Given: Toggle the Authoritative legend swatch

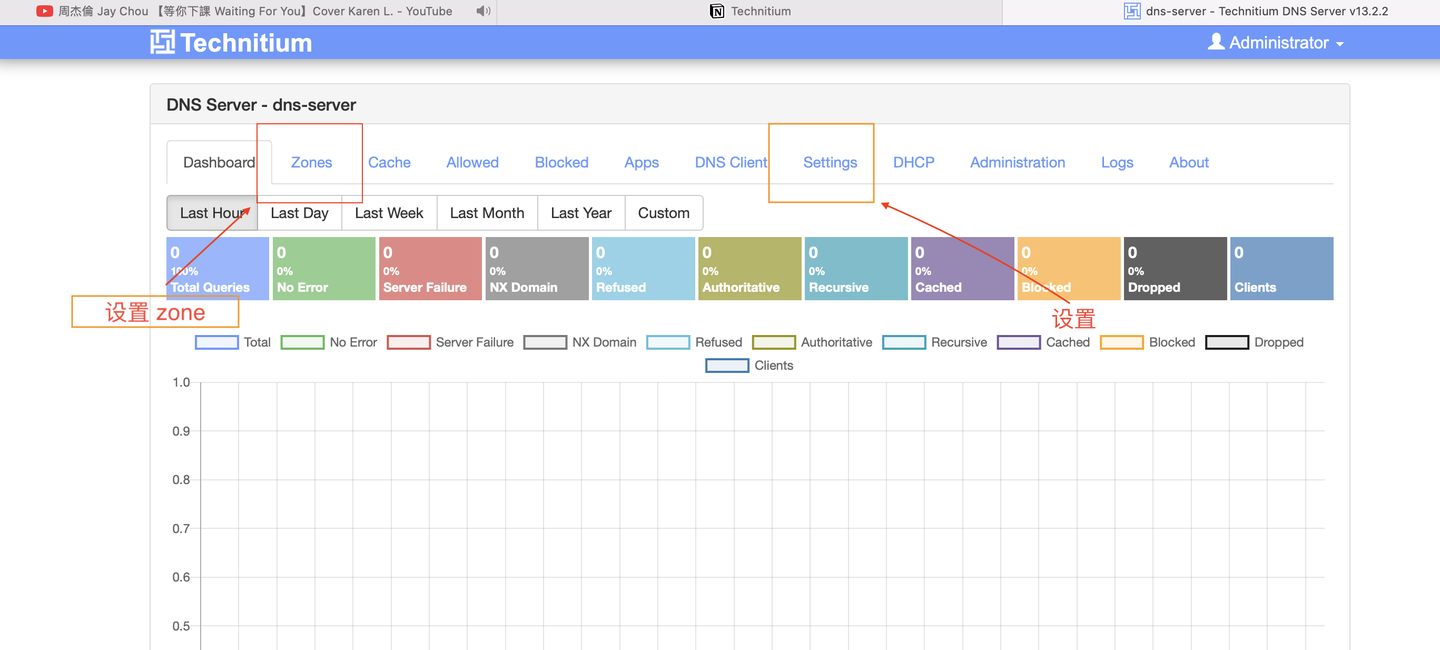Looking at the screenshot, I should point(774,342).
